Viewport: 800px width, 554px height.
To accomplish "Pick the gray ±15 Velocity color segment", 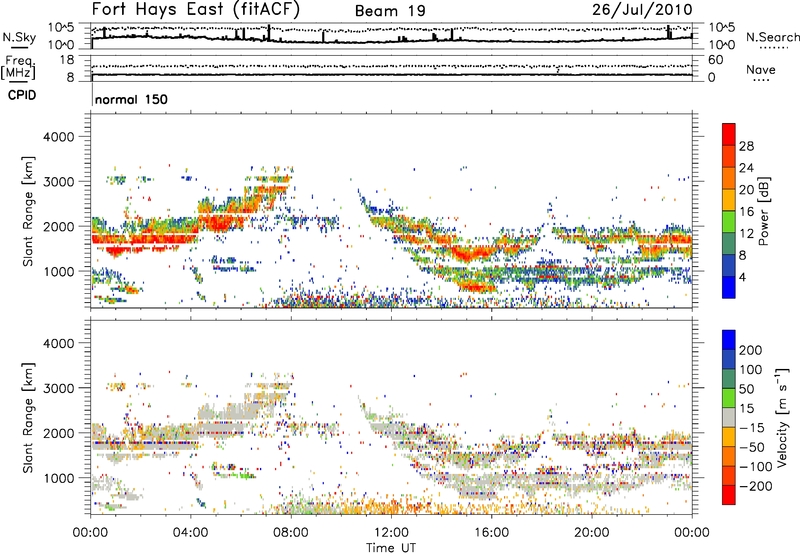I will tap(729, 417).
